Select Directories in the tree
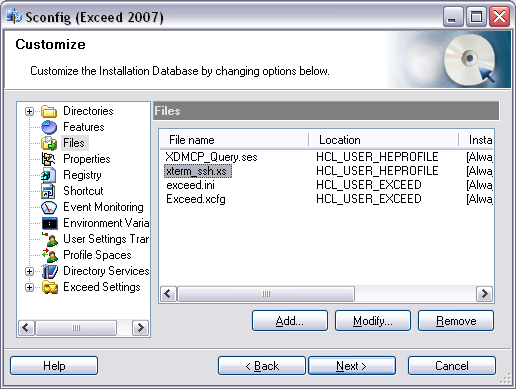The width and height of the screenshot is (516, 389). [88, 111]
